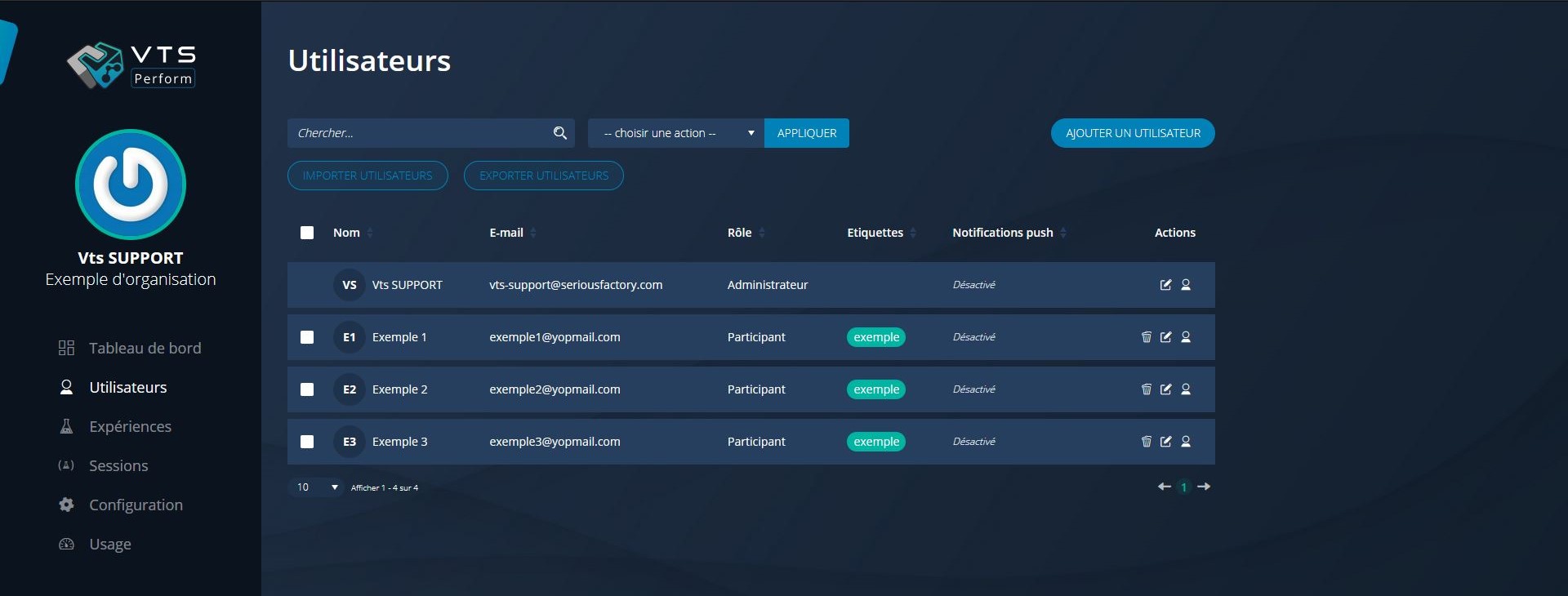The image size is (1568, 596).
Task: Check the Exemple 3 row checkbox
Action: coord(307,442)
